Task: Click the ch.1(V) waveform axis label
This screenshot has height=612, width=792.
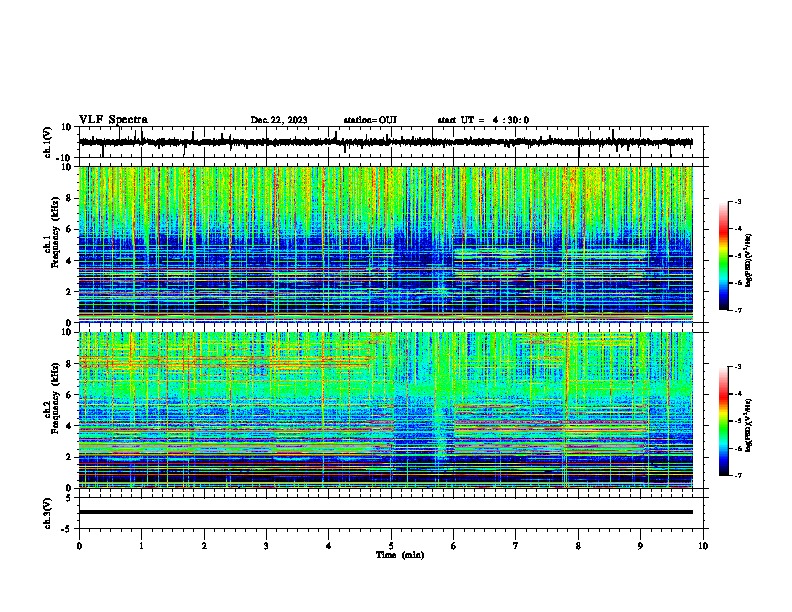Action: pyautogui.click(x=48, y=142)
